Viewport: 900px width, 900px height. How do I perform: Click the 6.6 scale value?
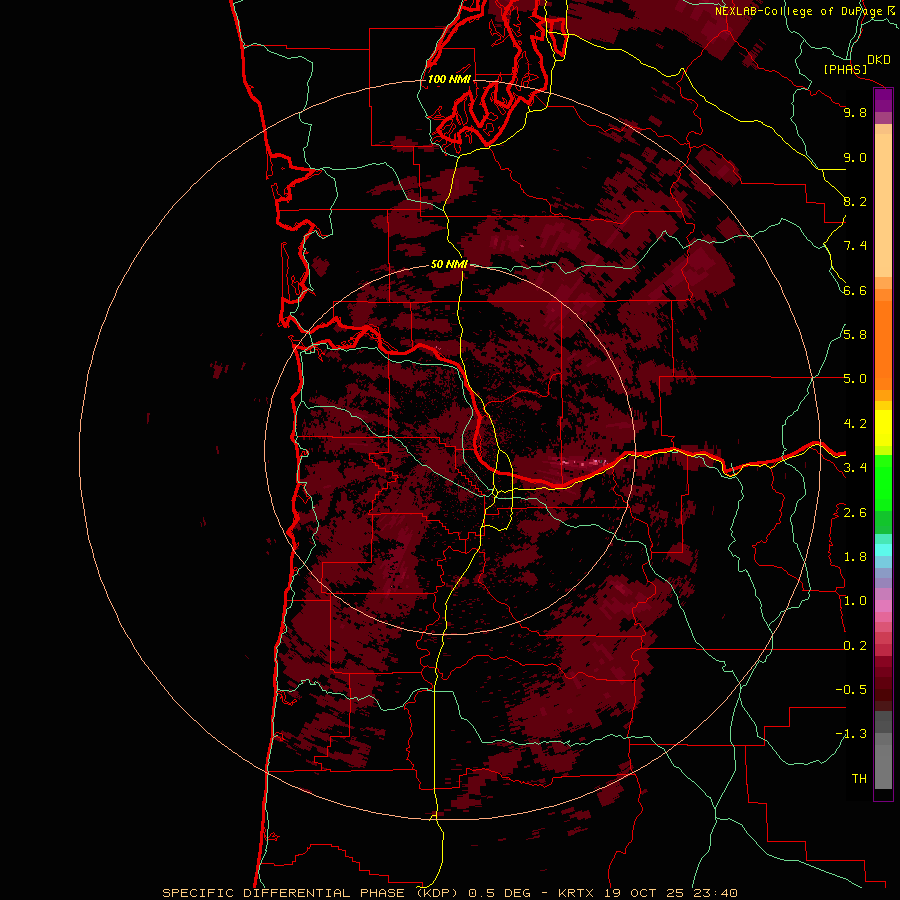[855, 290]
